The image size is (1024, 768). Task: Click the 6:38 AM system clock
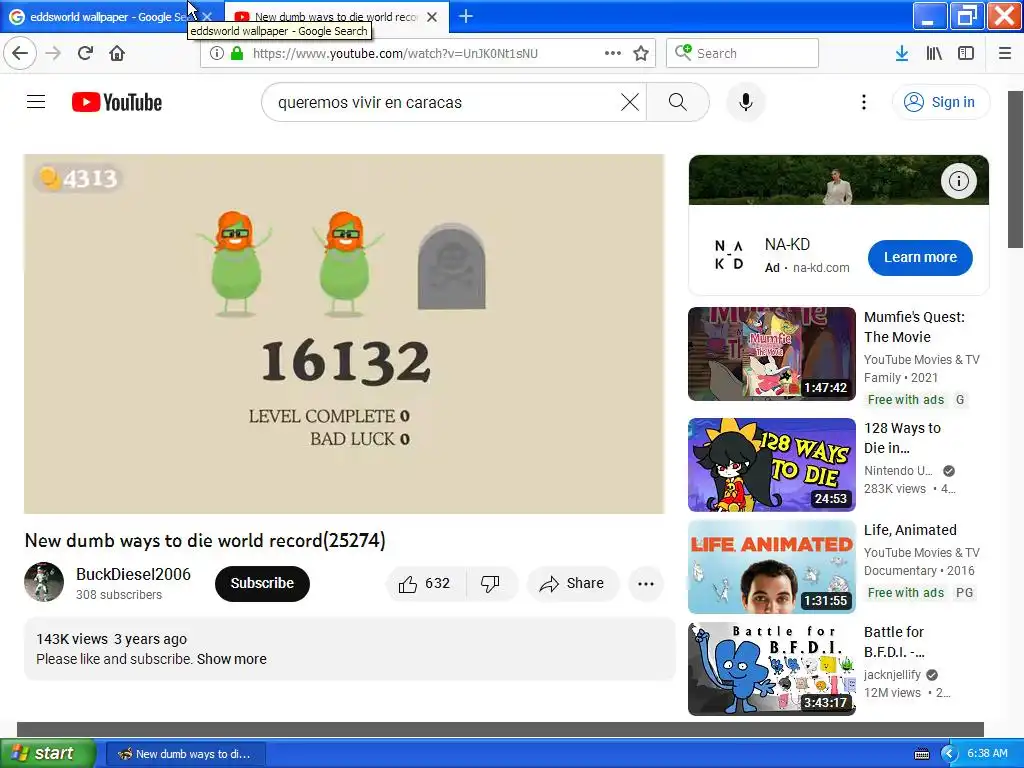(x=987, y=754)
